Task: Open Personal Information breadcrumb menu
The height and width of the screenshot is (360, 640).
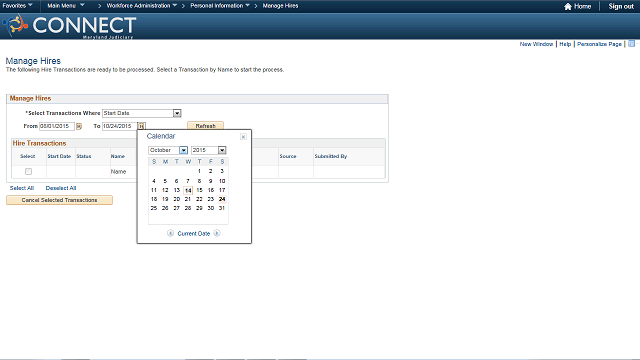Action: pyautogui.click(x=220, y=6)
